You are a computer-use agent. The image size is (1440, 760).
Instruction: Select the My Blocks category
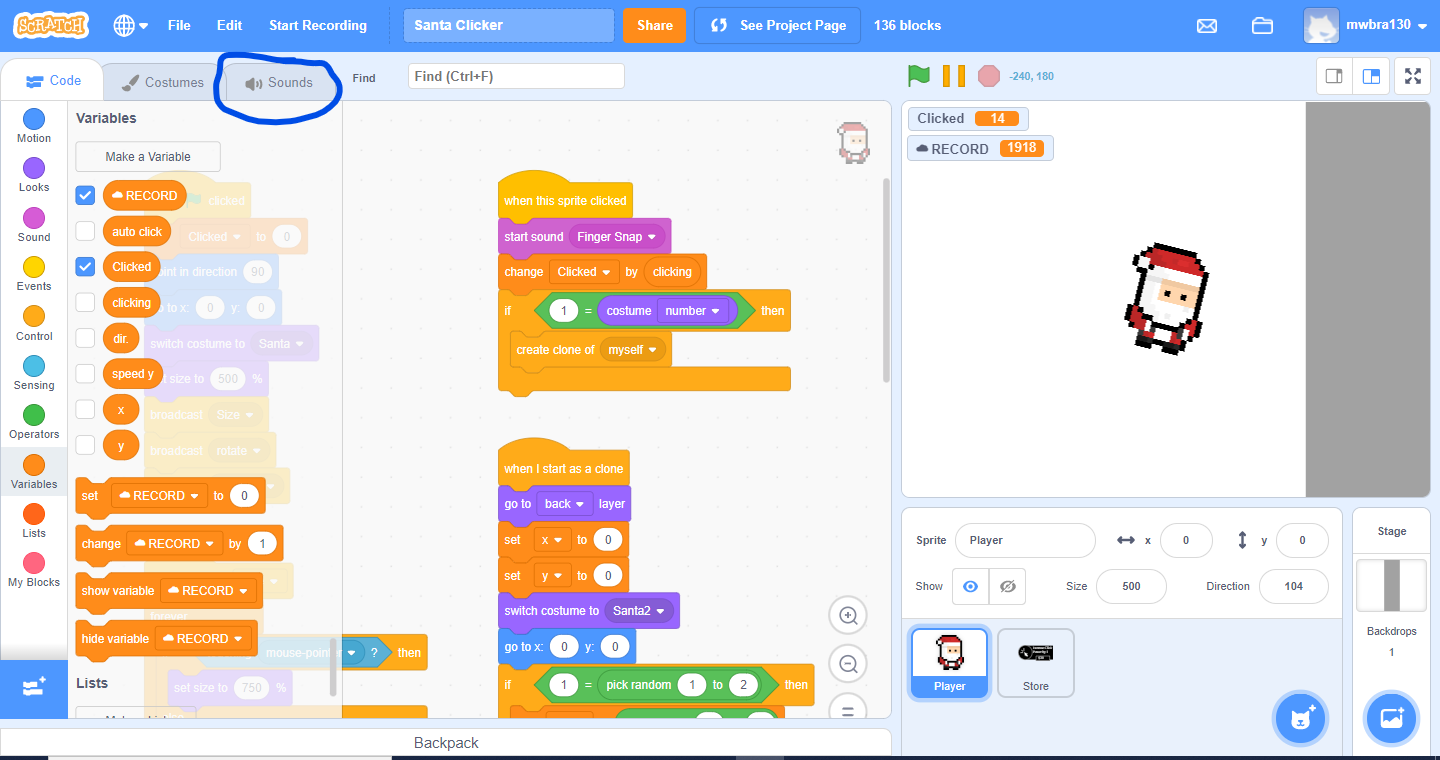point(34,570)
